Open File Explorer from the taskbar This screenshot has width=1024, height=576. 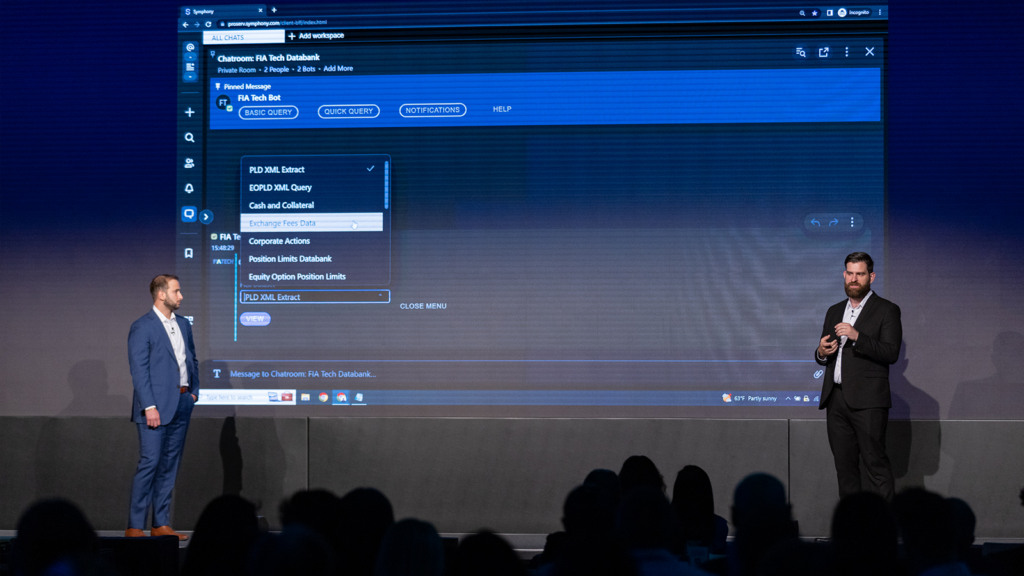(305, 397)
